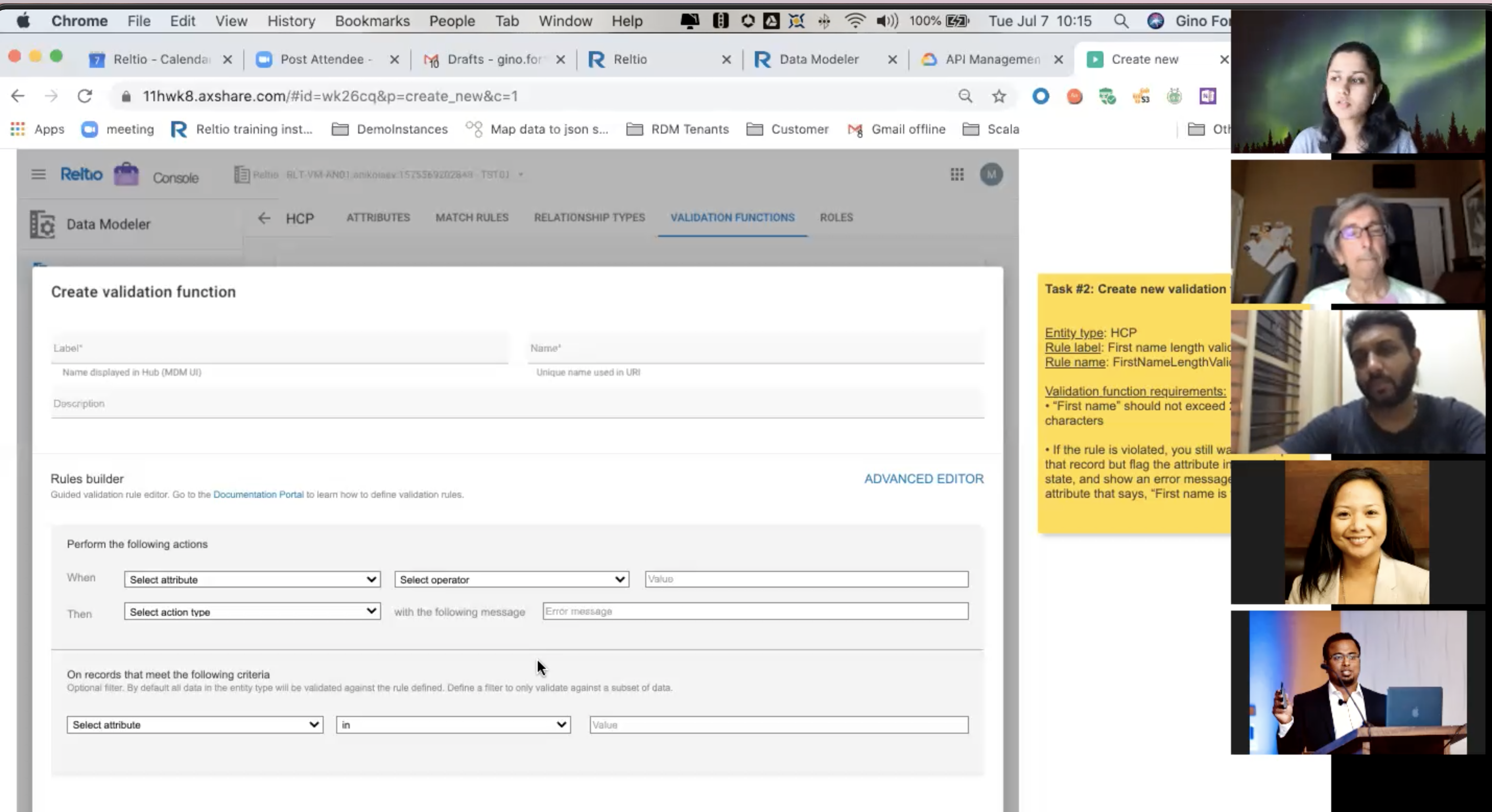Click the Wi-Fi icon in menu bar
The width and height of the screenshot is (1492, 812).
pyautogui.click(x=855, y=21)
